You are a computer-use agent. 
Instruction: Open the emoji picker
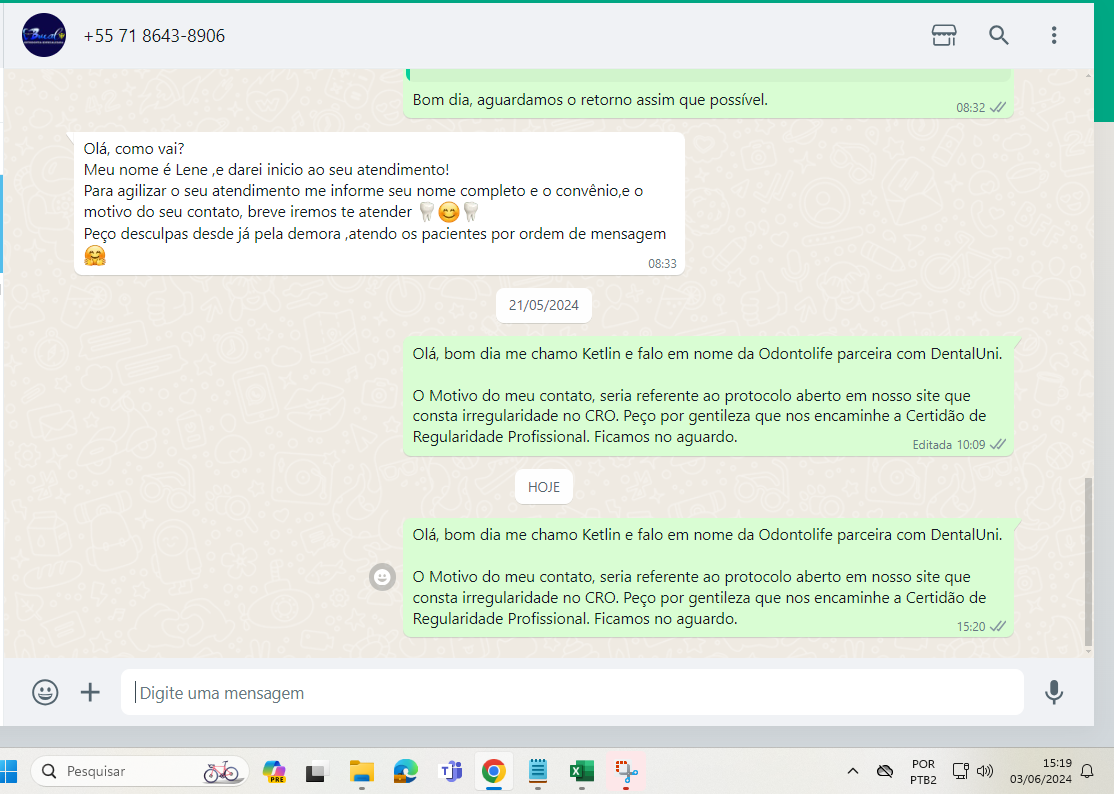coord(45,692)
